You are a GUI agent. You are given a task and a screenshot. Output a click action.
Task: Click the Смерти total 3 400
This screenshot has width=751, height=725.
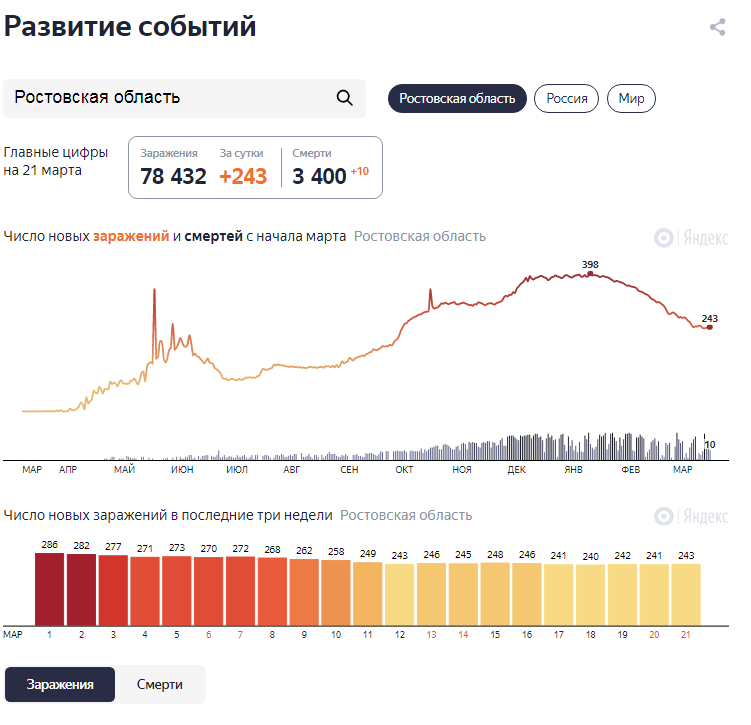click(319, 177)
